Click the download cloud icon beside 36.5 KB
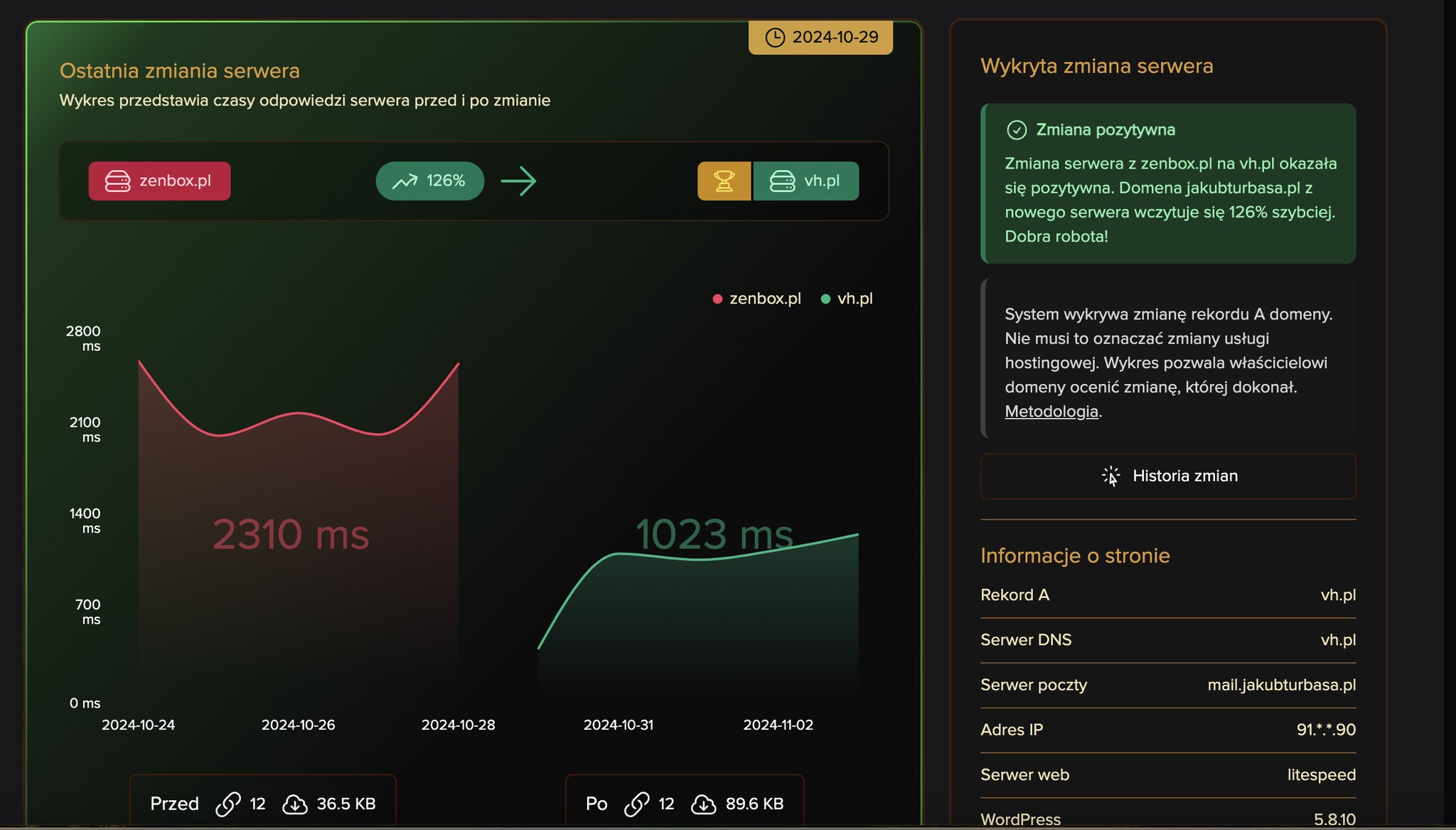 tap(295, 804)
